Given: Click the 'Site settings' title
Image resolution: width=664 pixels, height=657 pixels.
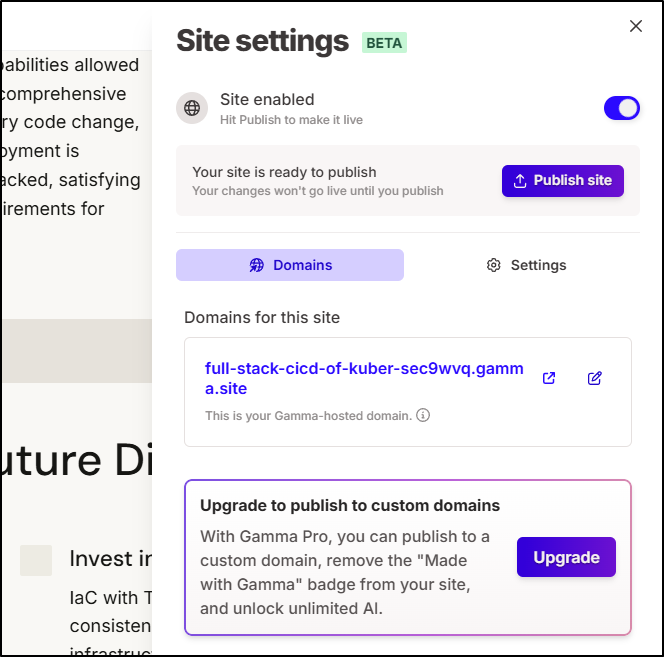Looking at the screenshot, I should (263, 41).
